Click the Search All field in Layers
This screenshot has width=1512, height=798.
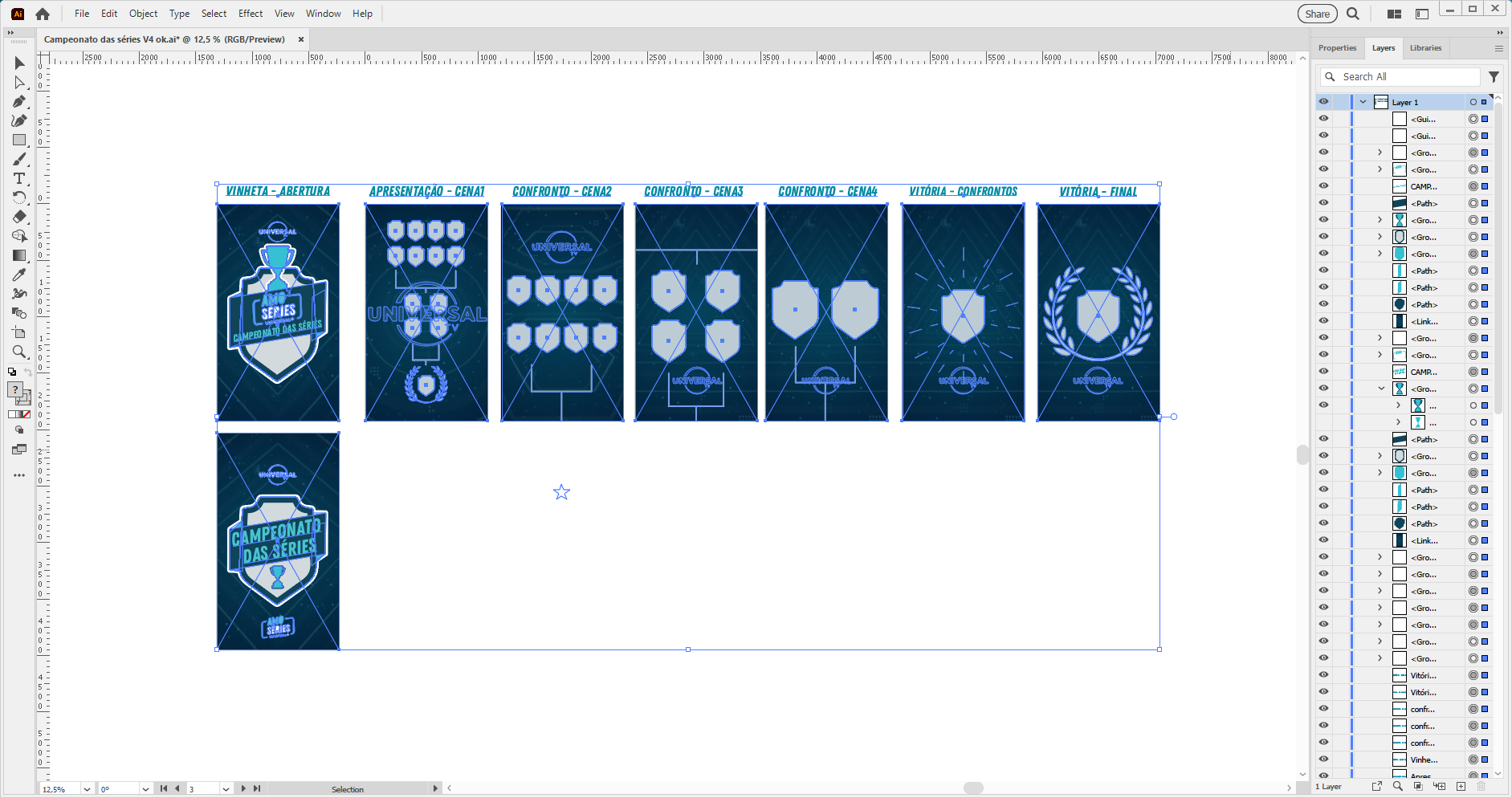1400,77
